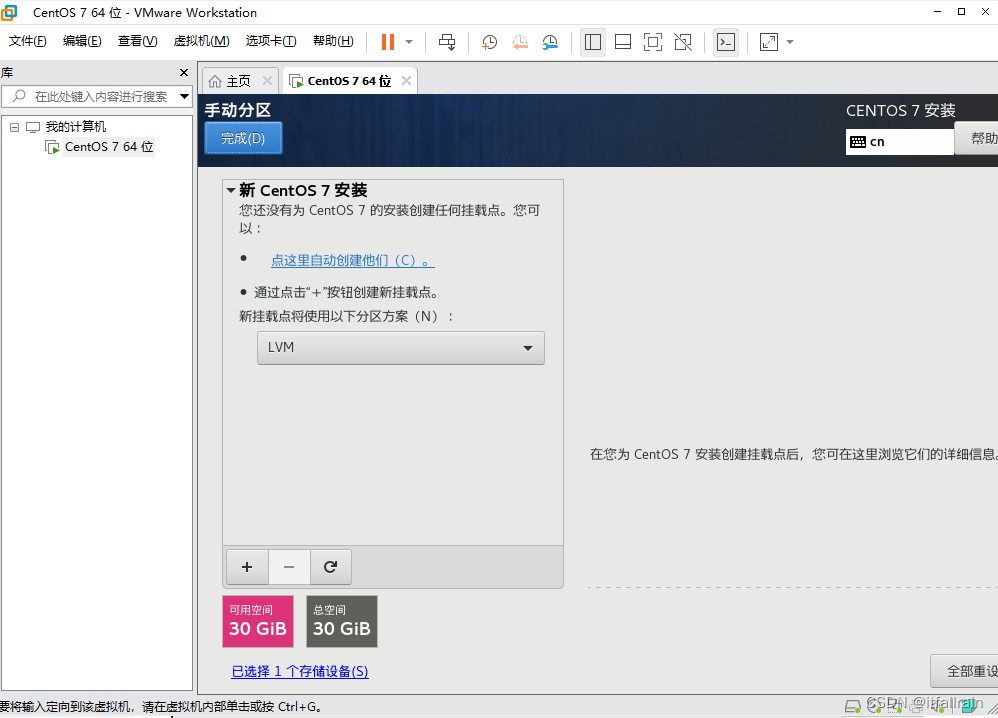
Task: Click the 点这里自动创建他们 link
Action: 353,260
